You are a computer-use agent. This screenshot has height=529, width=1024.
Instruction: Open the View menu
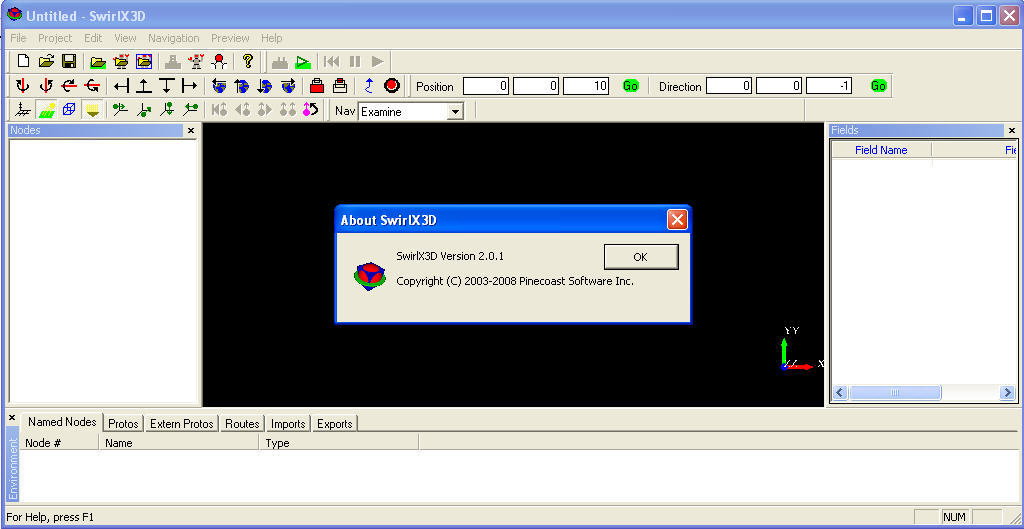(x=125, y=38)
